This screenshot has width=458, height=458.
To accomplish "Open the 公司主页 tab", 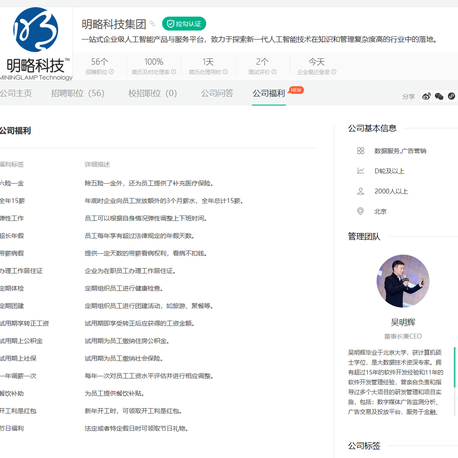I will click(16, 93).
